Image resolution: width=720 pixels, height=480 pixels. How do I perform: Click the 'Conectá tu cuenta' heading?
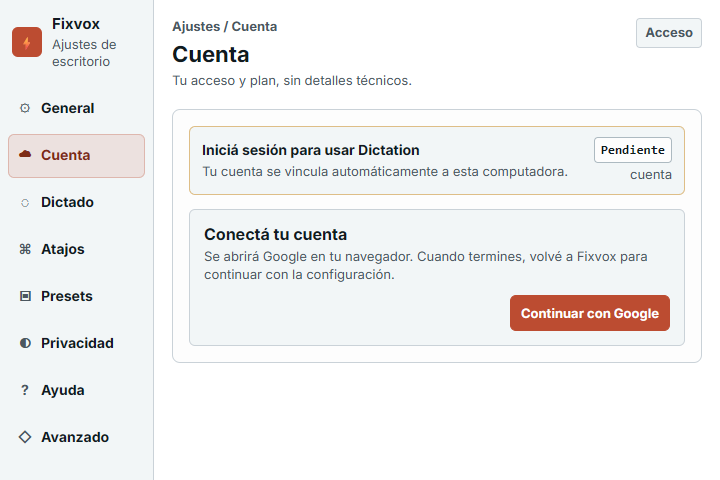(276, 234)
